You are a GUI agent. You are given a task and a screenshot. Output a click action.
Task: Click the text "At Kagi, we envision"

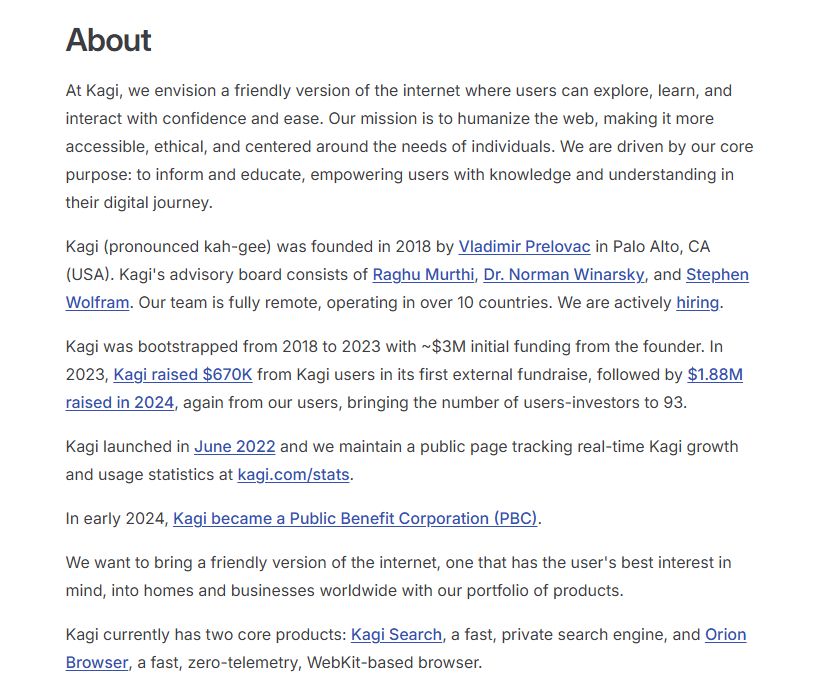click(x=141, y=90)
